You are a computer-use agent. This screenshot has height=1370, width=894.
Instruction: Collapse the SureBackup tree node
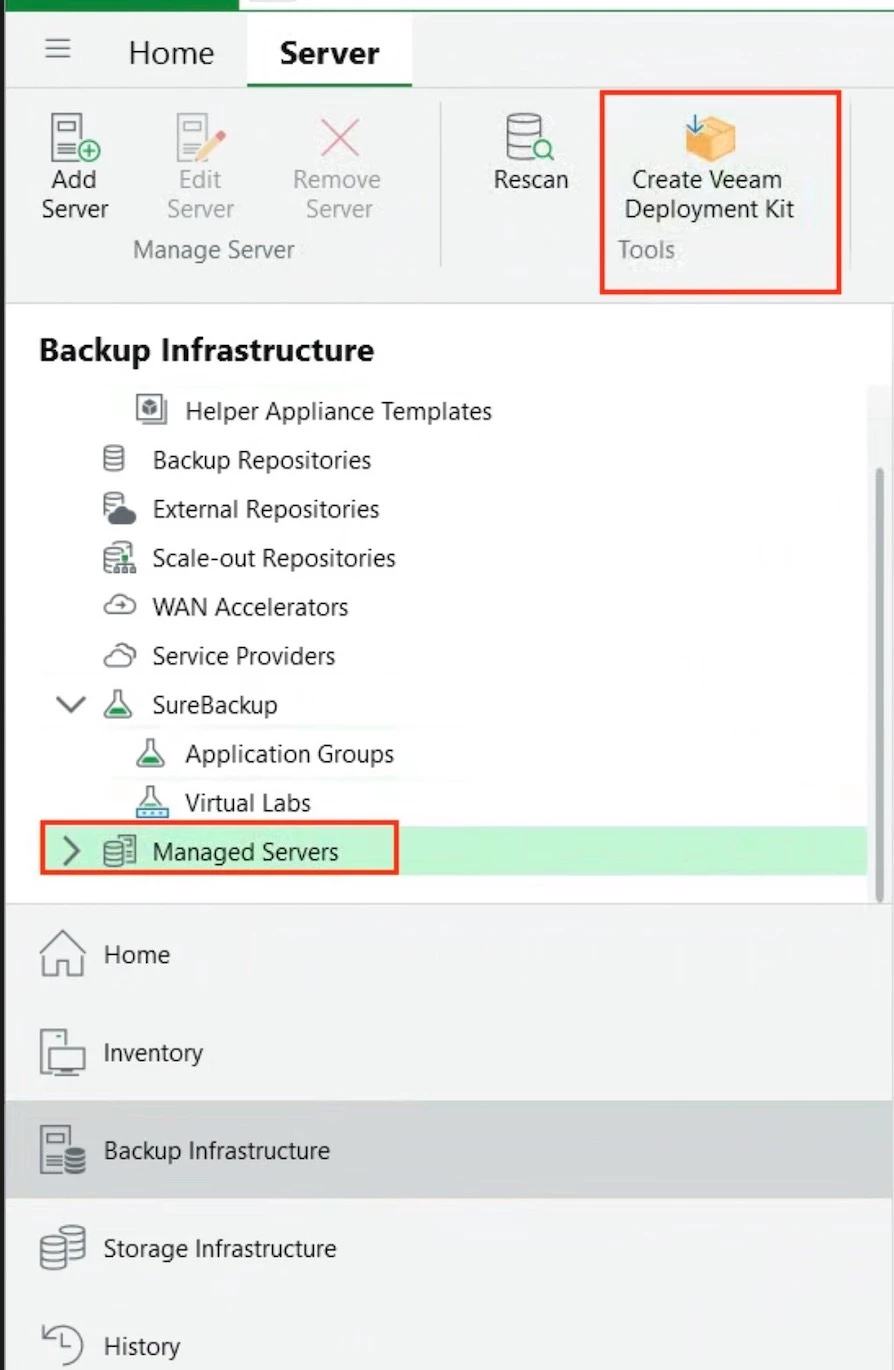coord(71,704)
